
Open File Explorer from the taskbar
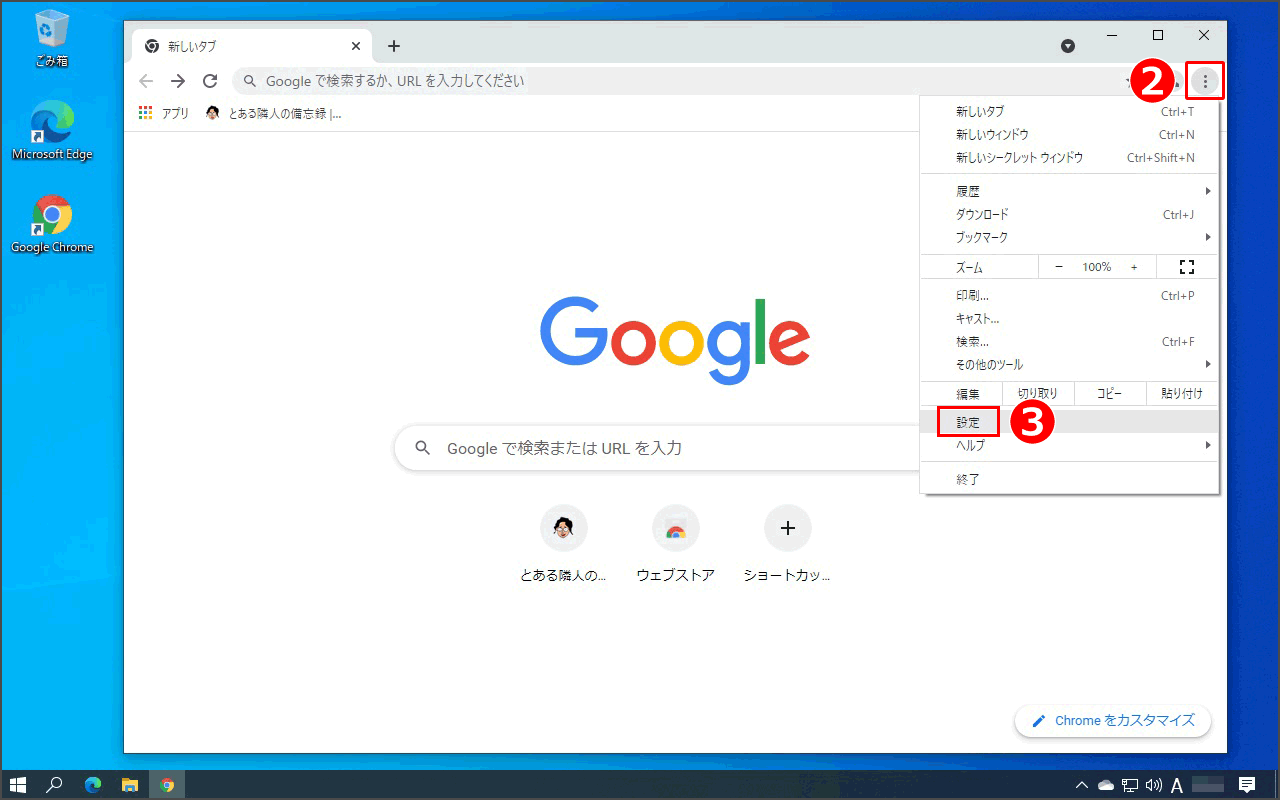click(129, 785)
